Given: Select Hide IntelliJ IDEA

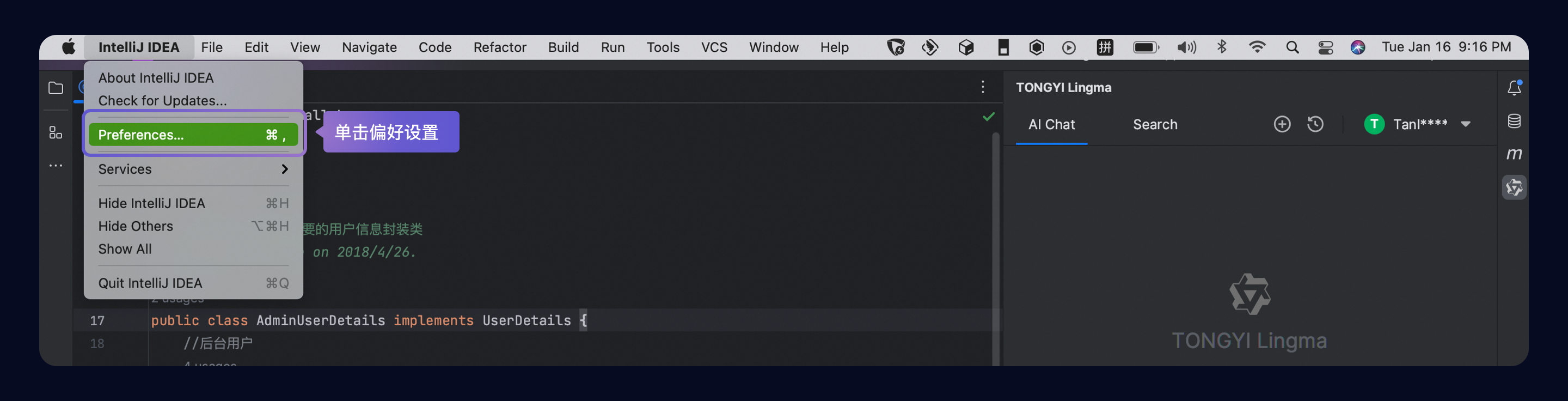Looking at the screenshot, I should click(x=194, y=203).
